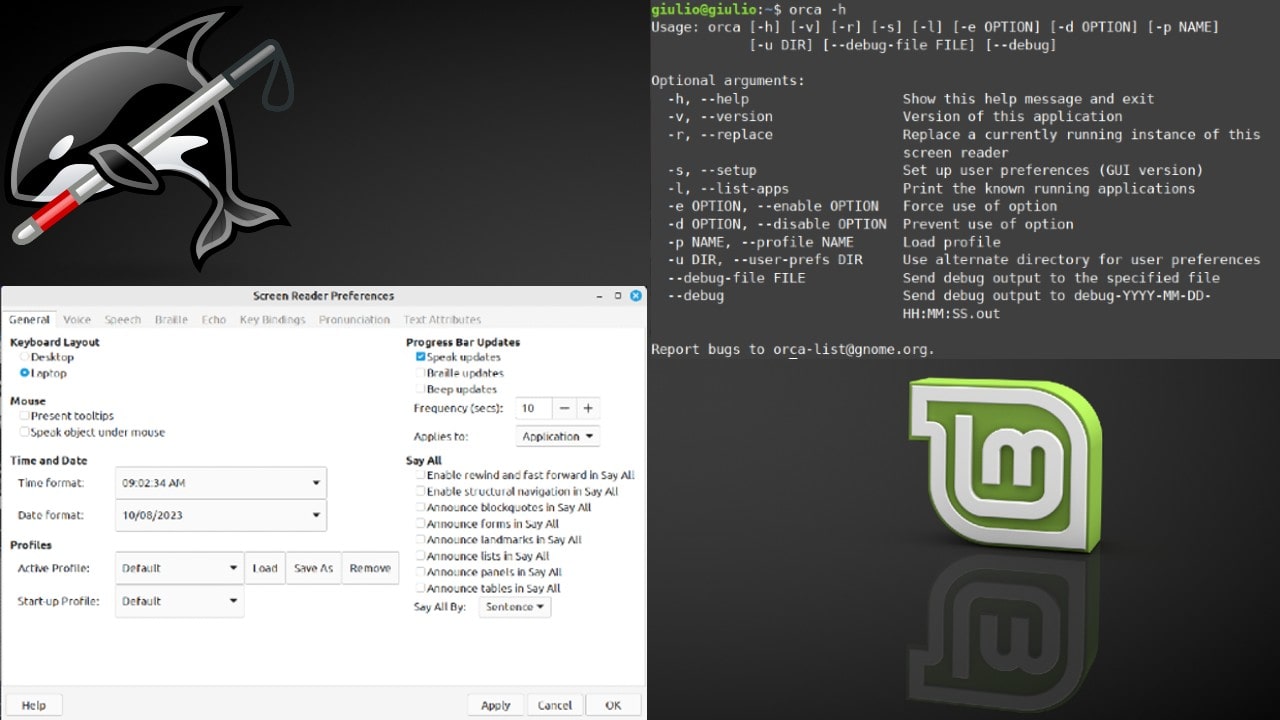Check Announce lists in Say All
This screenshot has width=1280, height=720.
coord(482,556)
